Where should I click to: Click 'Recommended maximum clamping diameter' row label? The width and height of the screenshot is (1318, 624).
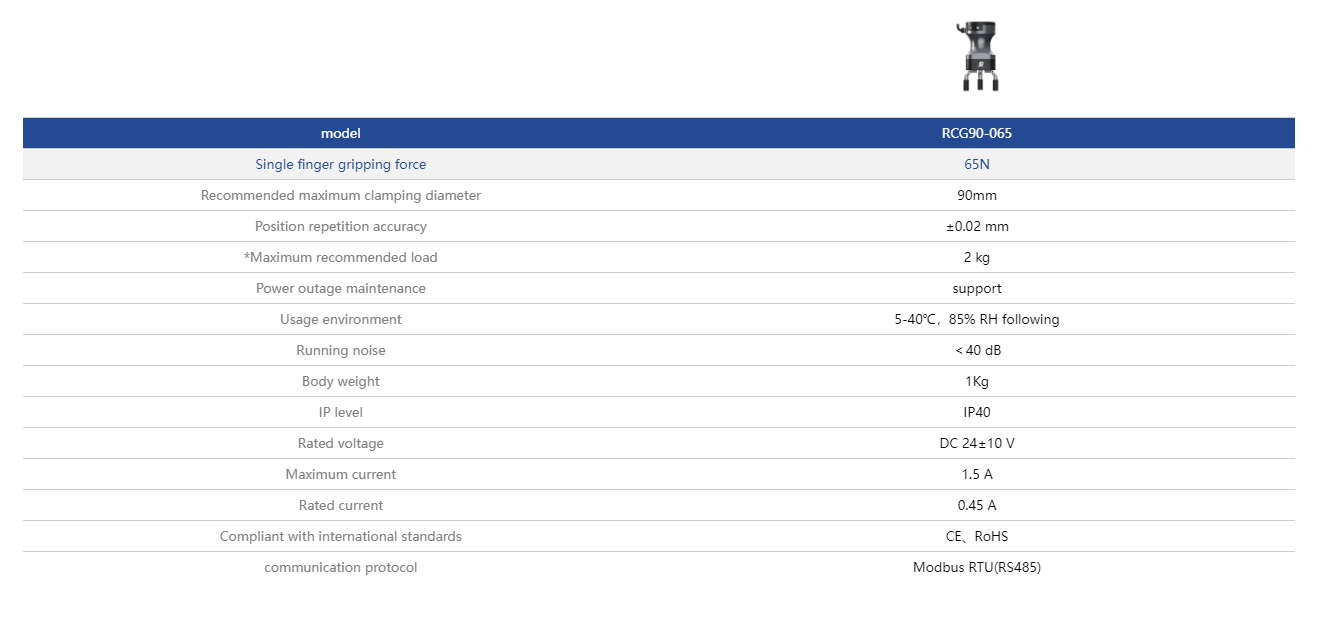pos(341,195)
